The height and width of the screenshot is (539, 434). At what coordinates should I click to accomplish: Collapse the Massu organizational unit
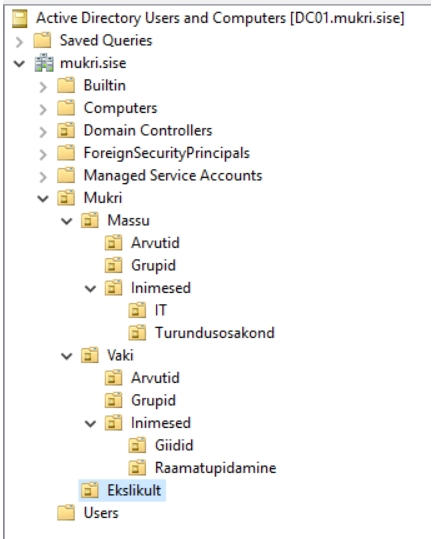(x=66, y=221)
